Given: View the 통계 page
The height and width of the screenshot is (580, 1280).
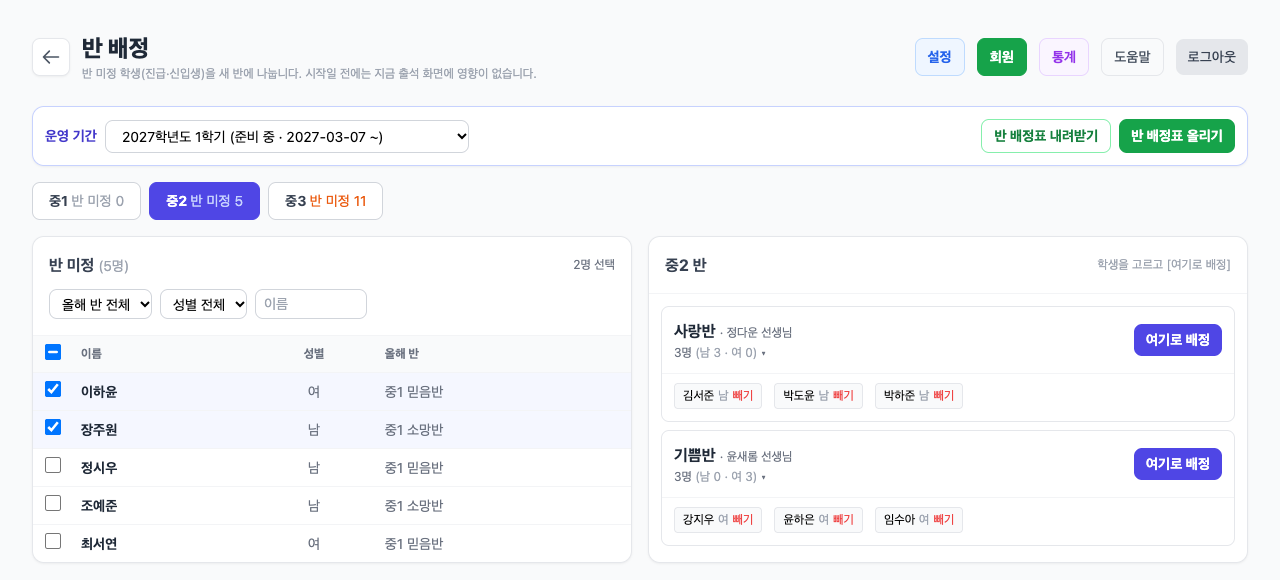Looking at the screenshot, I should 1064,57.
